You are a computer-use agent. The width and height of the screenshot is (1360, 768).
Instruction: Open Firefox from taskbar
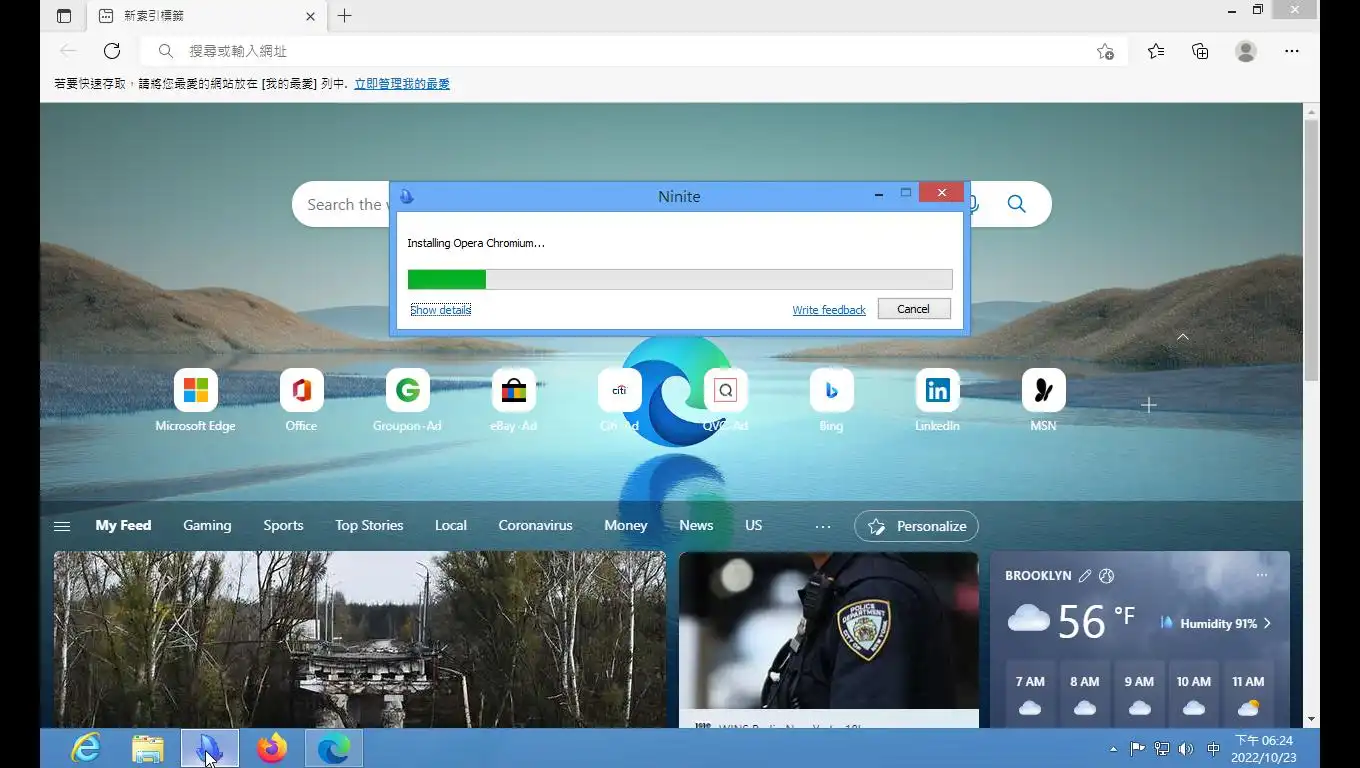pyautogui.click(x=272, y=748)
